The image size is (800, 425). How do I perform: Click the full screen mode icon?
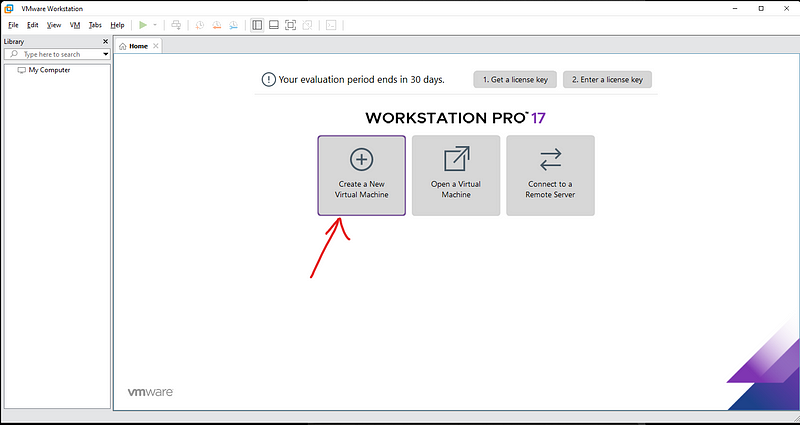click(290, 25)
